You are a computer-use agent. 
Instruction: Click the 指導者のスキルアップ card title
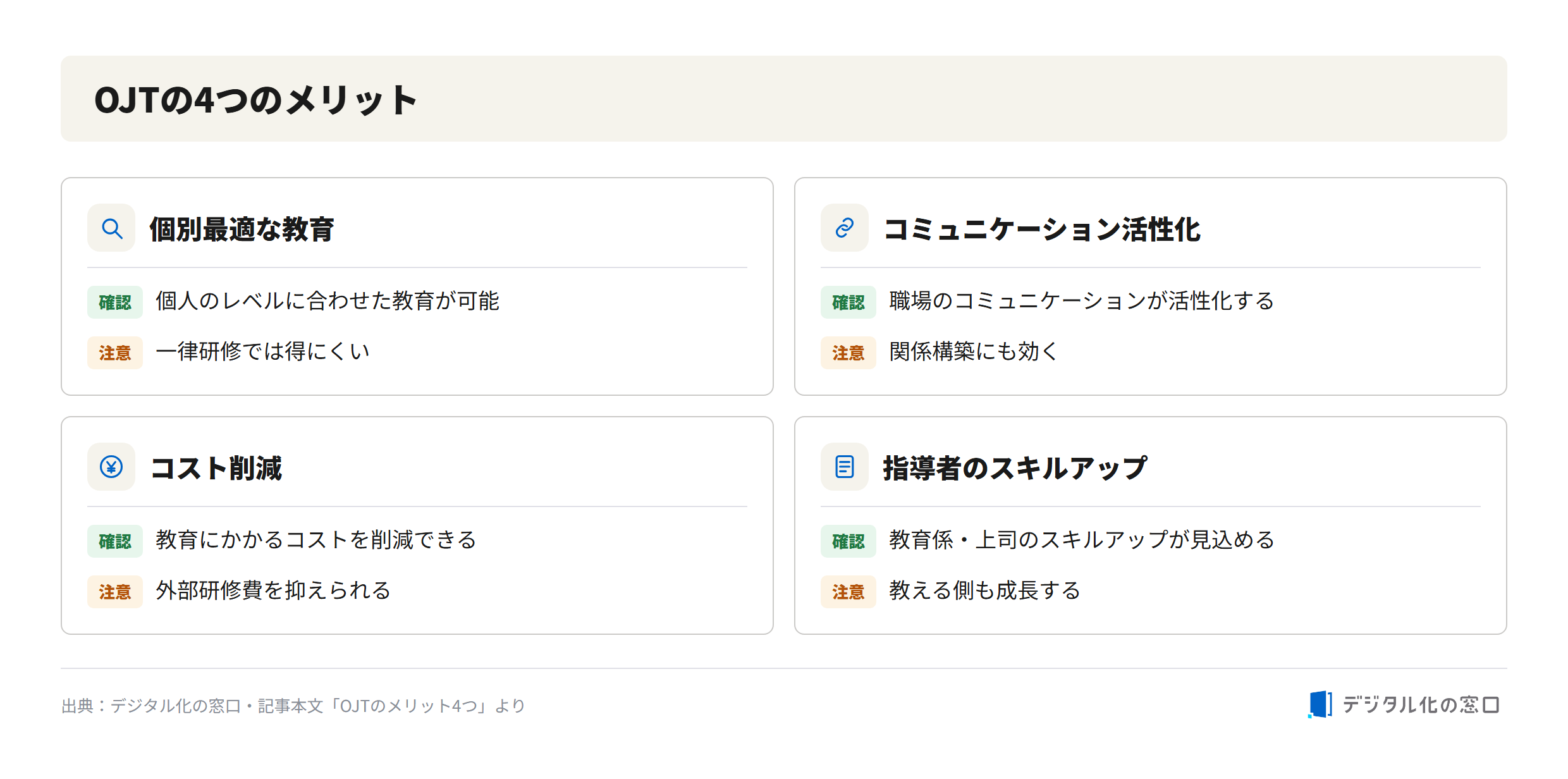(x=1015, y=468)
